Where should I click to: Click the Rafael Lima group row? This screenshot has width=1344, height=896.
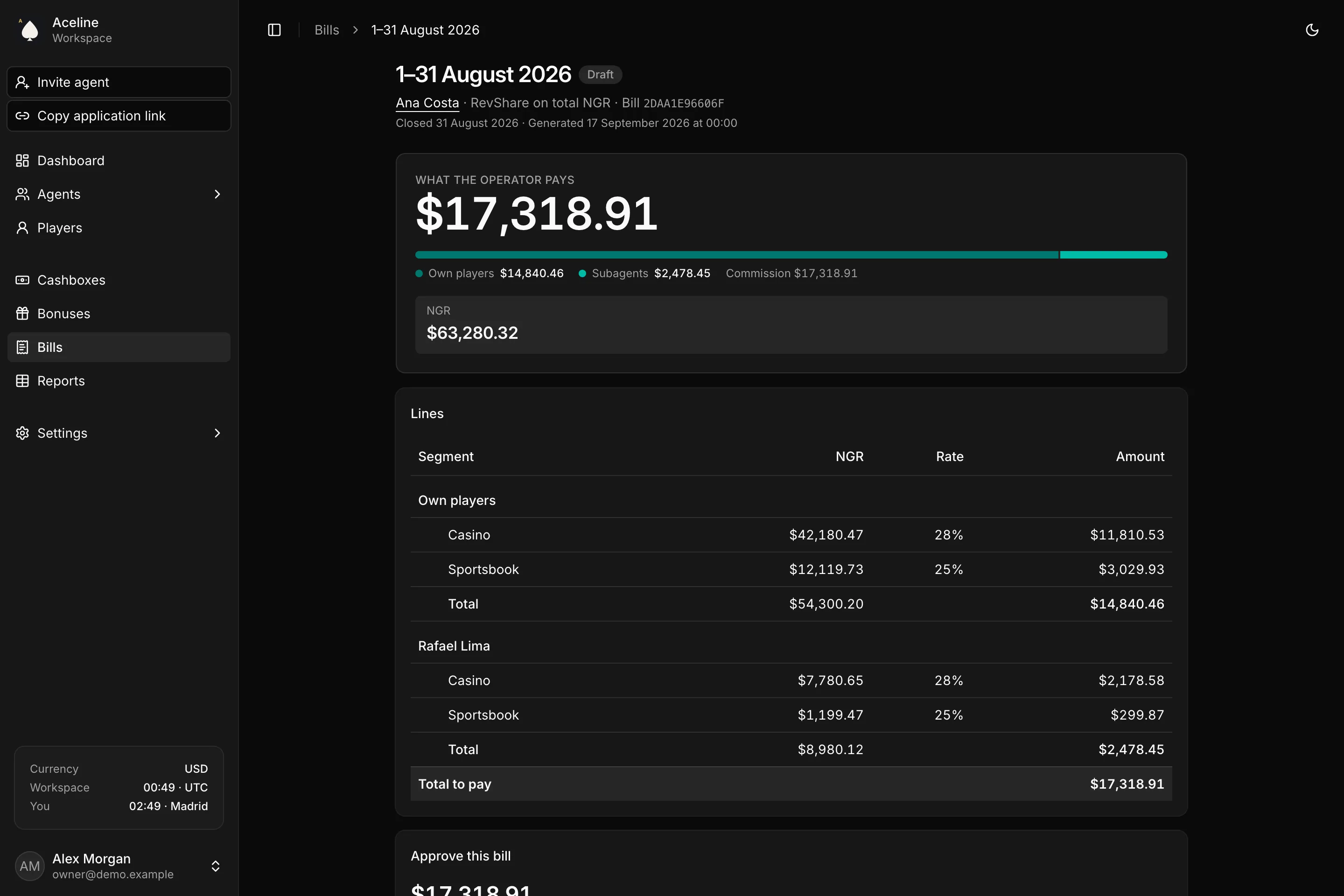coord(791,646)
